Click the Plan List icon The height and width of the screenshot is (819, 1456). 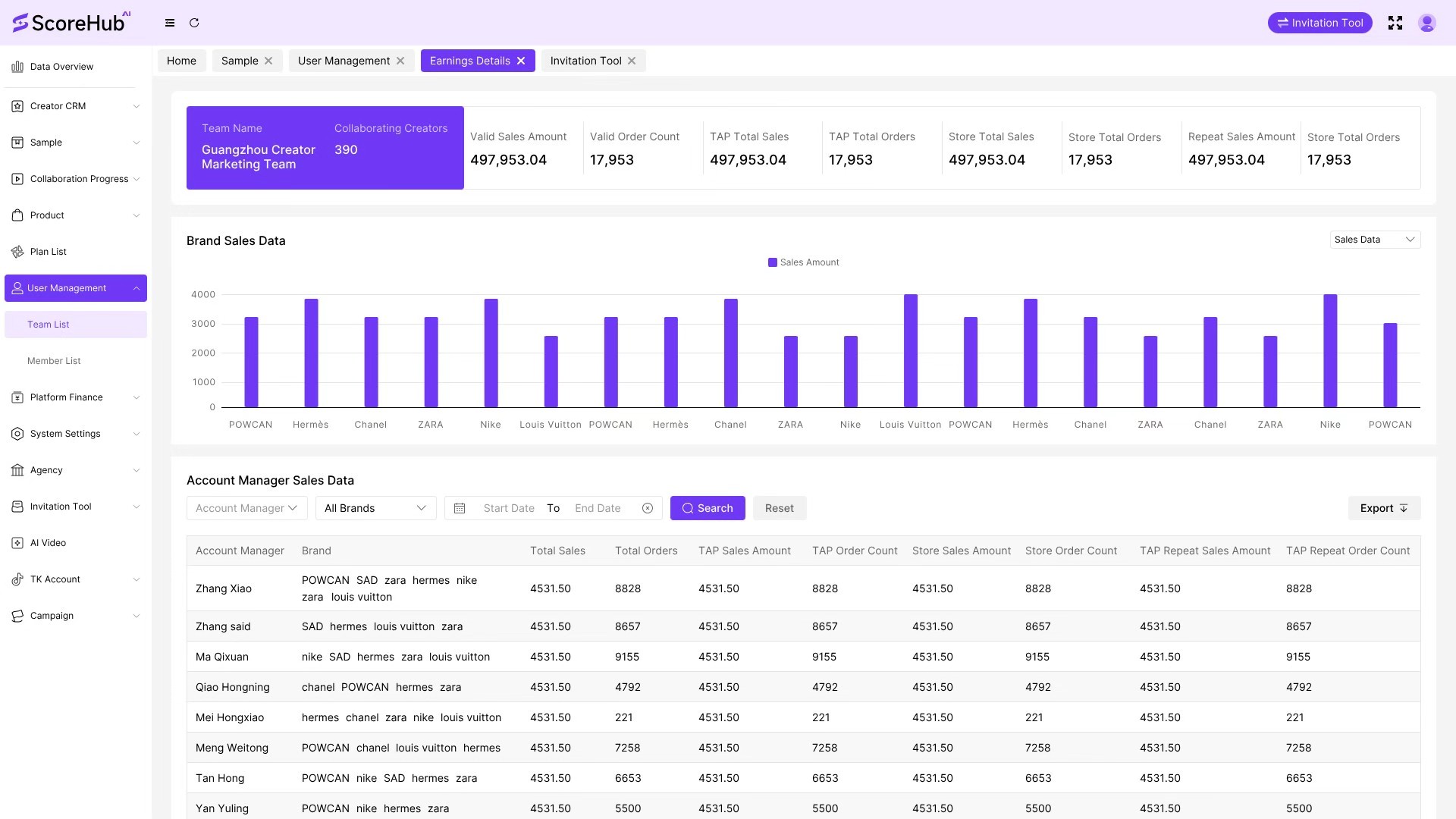(x=17, y=252)
